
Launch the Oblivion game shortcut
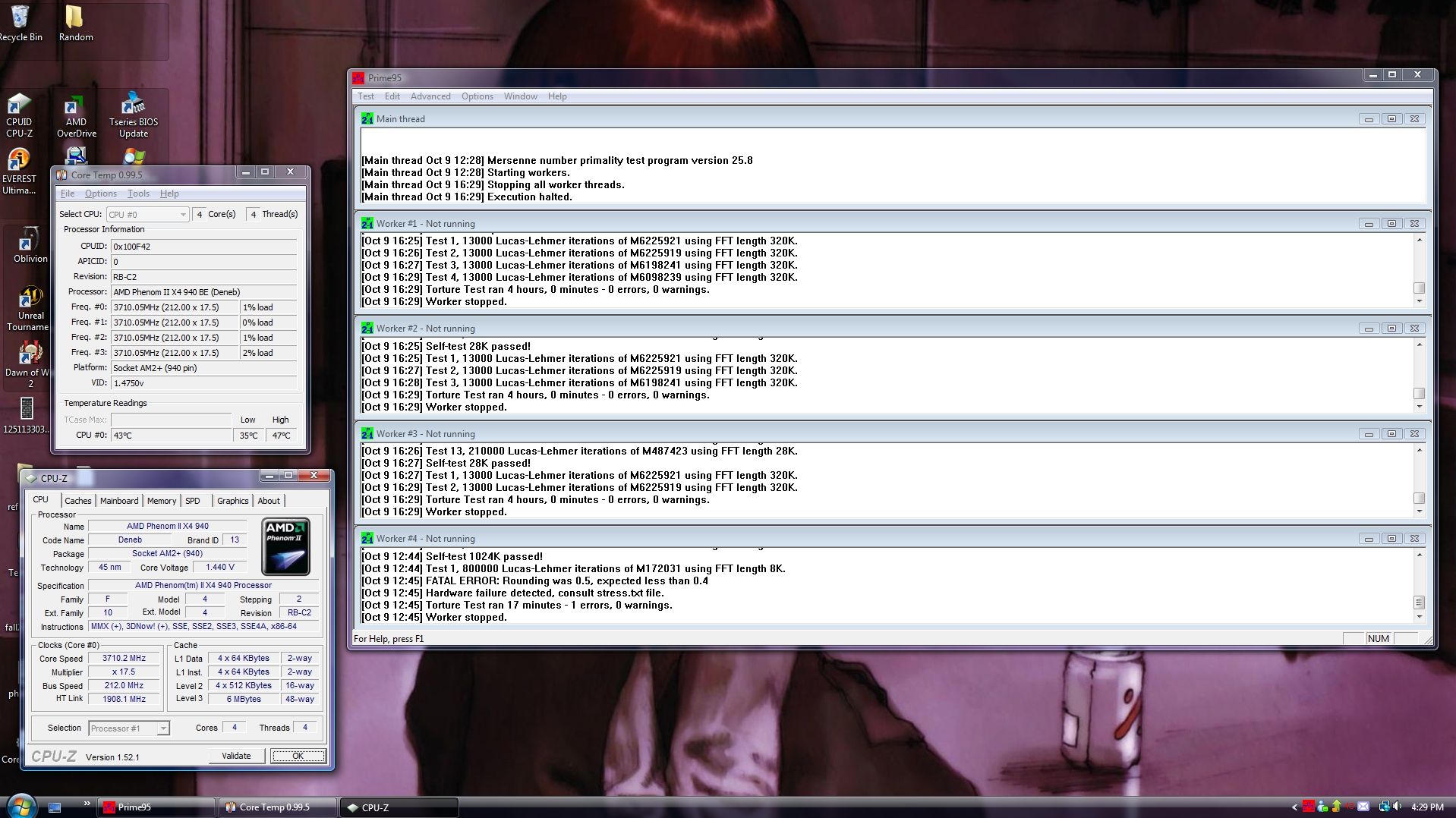(30, 244)
